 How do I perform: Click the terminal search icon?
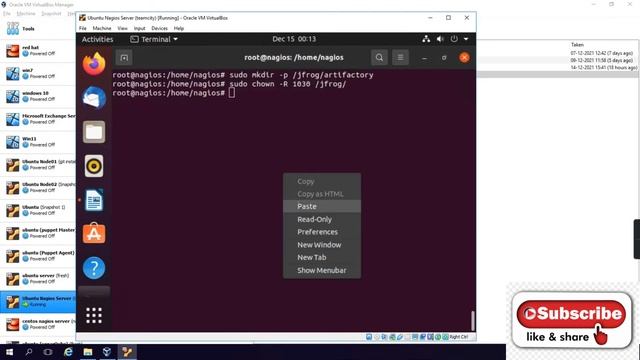(x=379, y=58)
